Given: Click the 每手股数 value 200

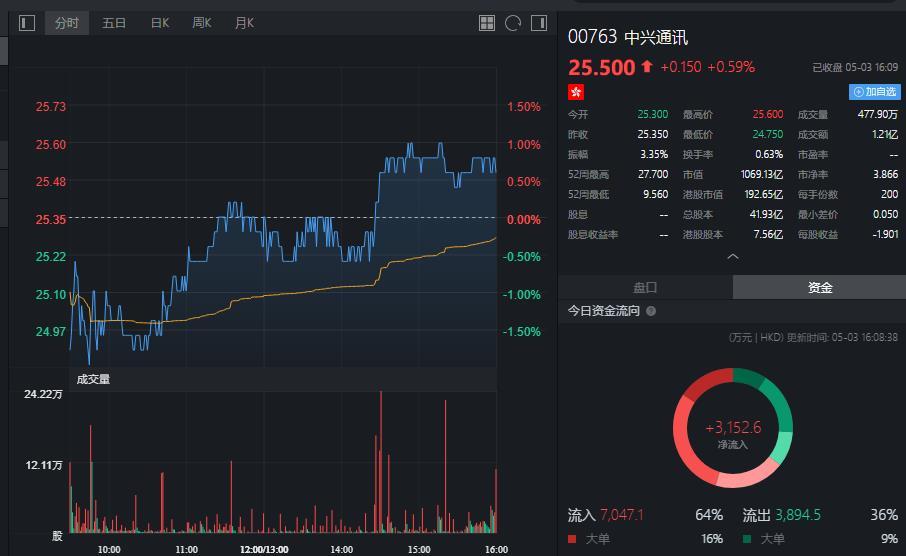Looking at the screenshot, I should (x=889, y=194).
